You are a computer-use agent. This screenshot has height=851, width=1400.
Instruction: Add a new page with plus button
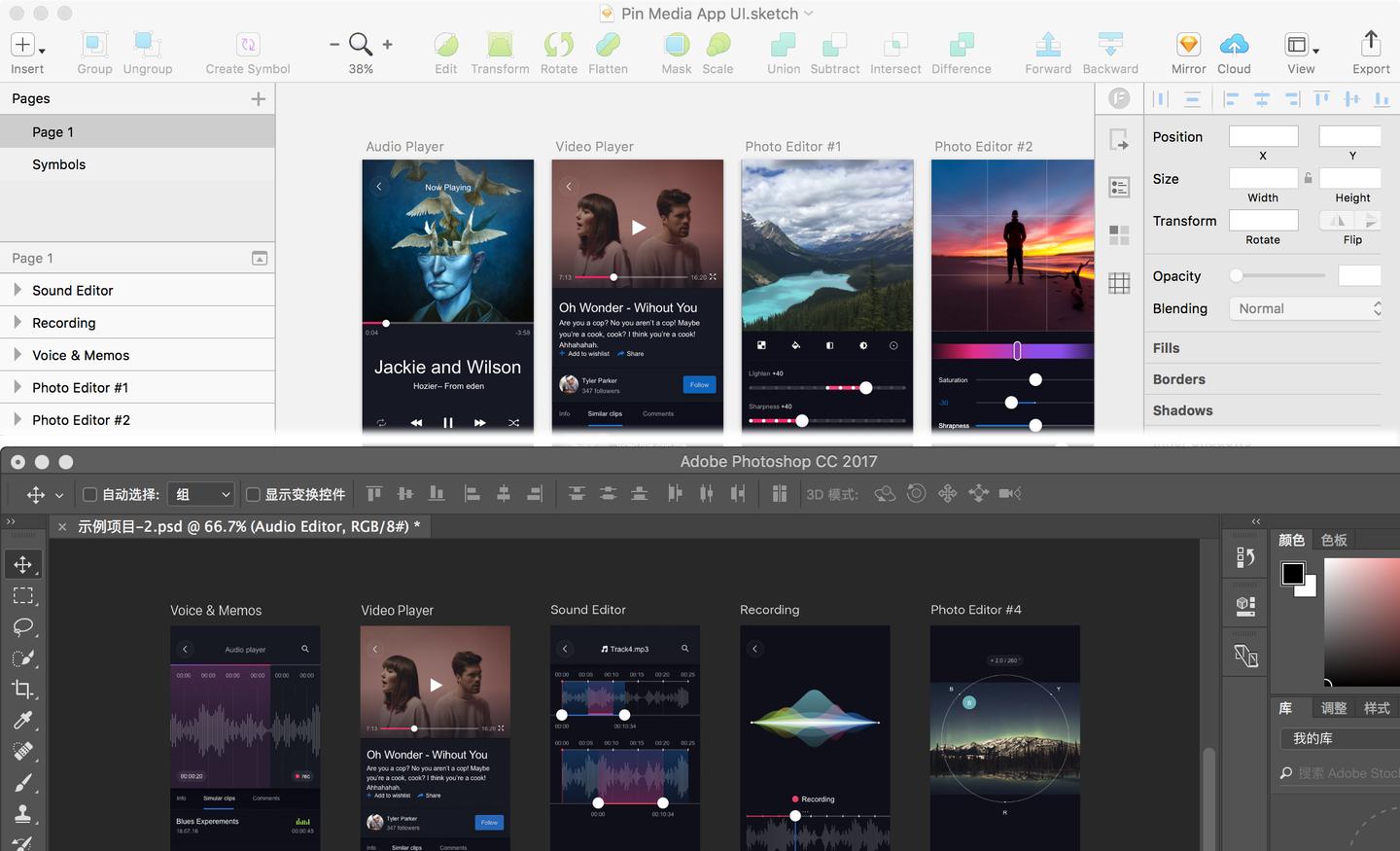pyautogui.click(x=259, y=98)
